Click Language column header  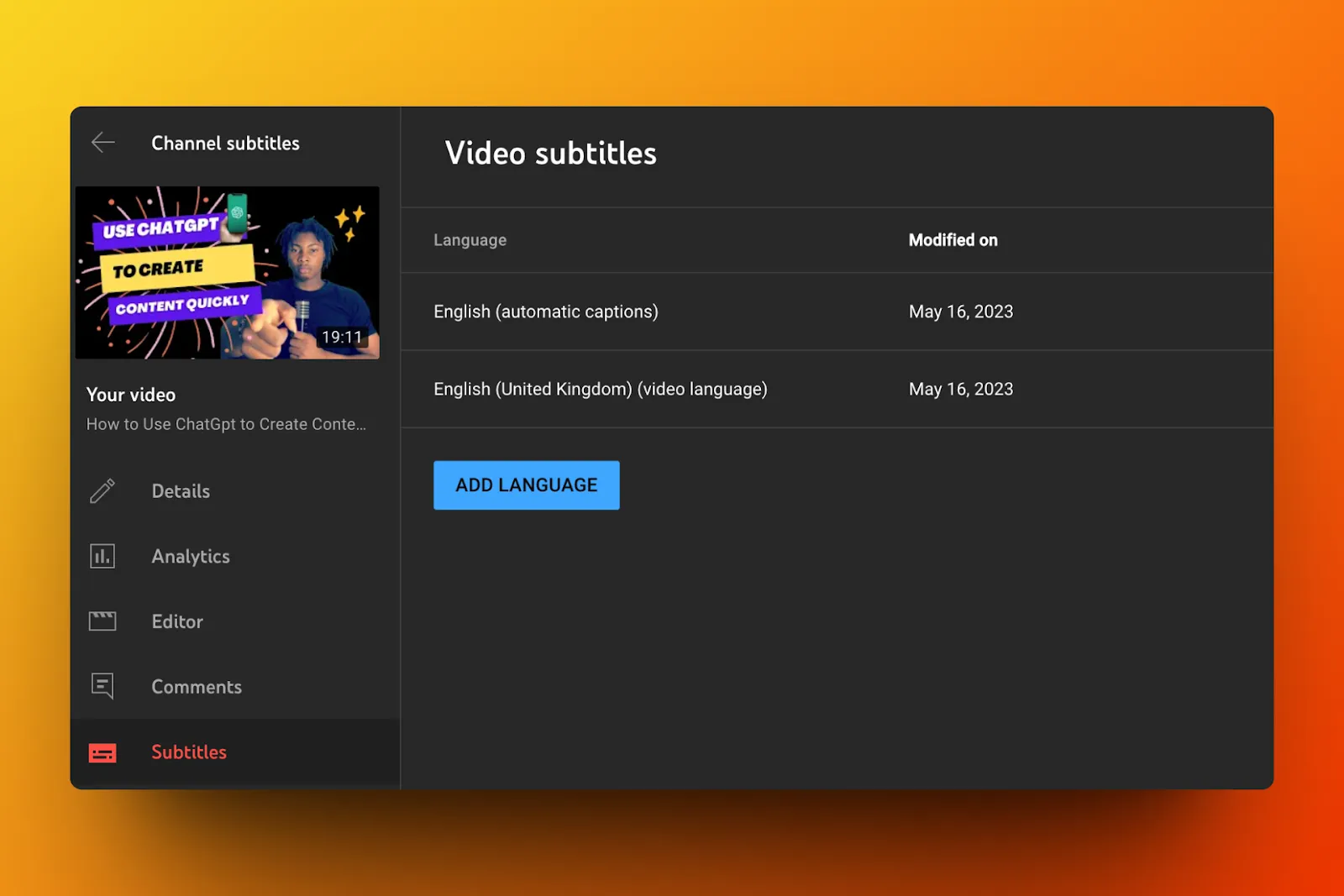(470, 240)
